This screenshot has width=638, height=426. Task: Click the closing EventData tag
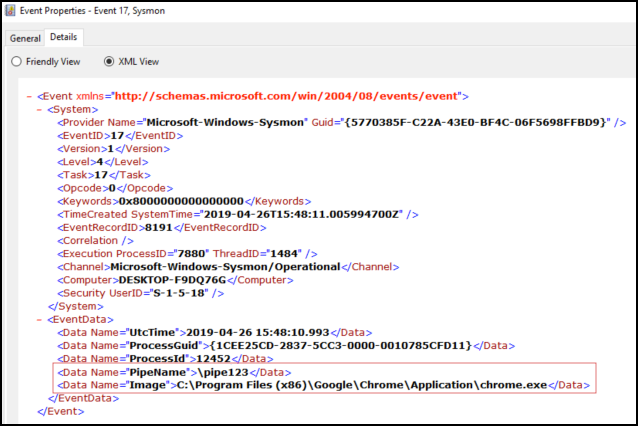pyautogui.click(x=83, y=398)
